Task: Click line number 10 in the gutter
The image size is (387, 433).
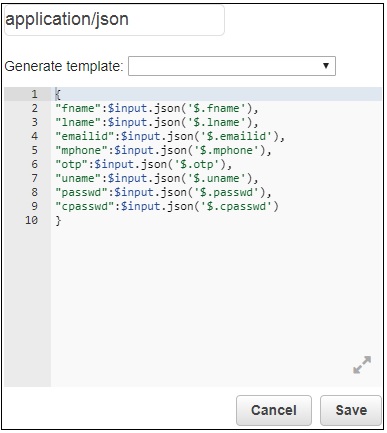Action: [31, 220]
